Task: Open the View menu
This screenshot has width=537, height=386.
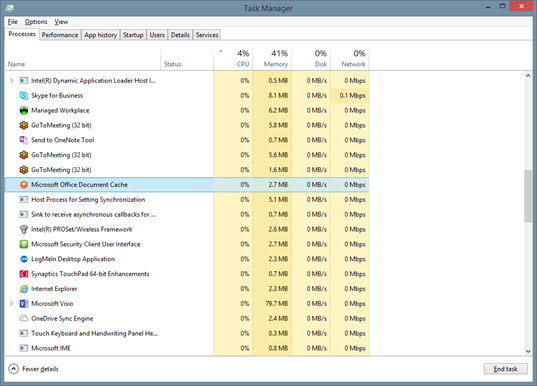Action: 61,22
